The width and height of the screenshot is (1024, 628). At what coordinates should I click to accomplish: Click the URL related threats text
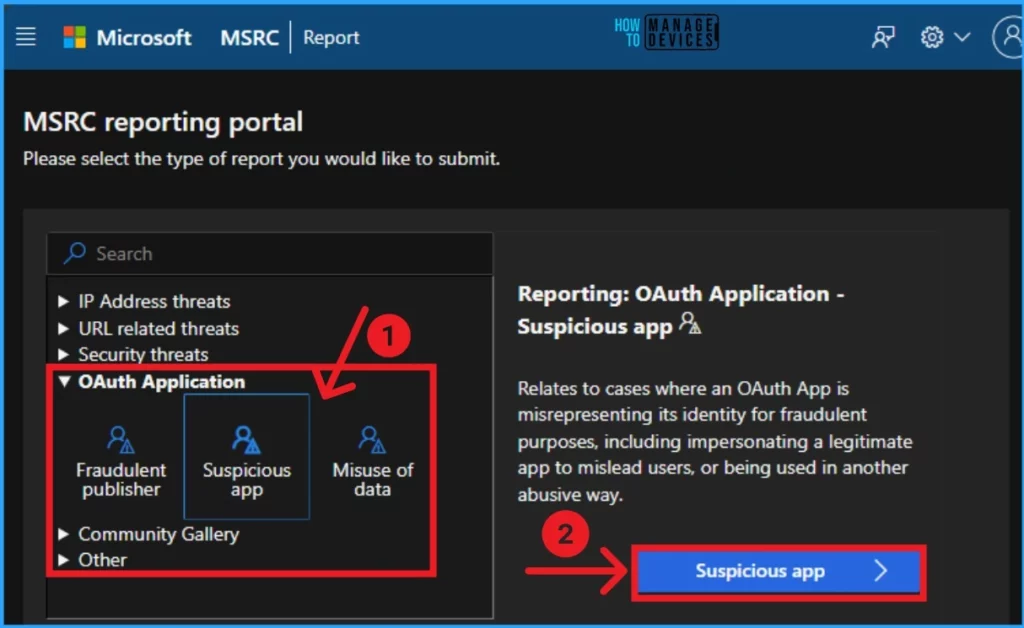[159, 328]
